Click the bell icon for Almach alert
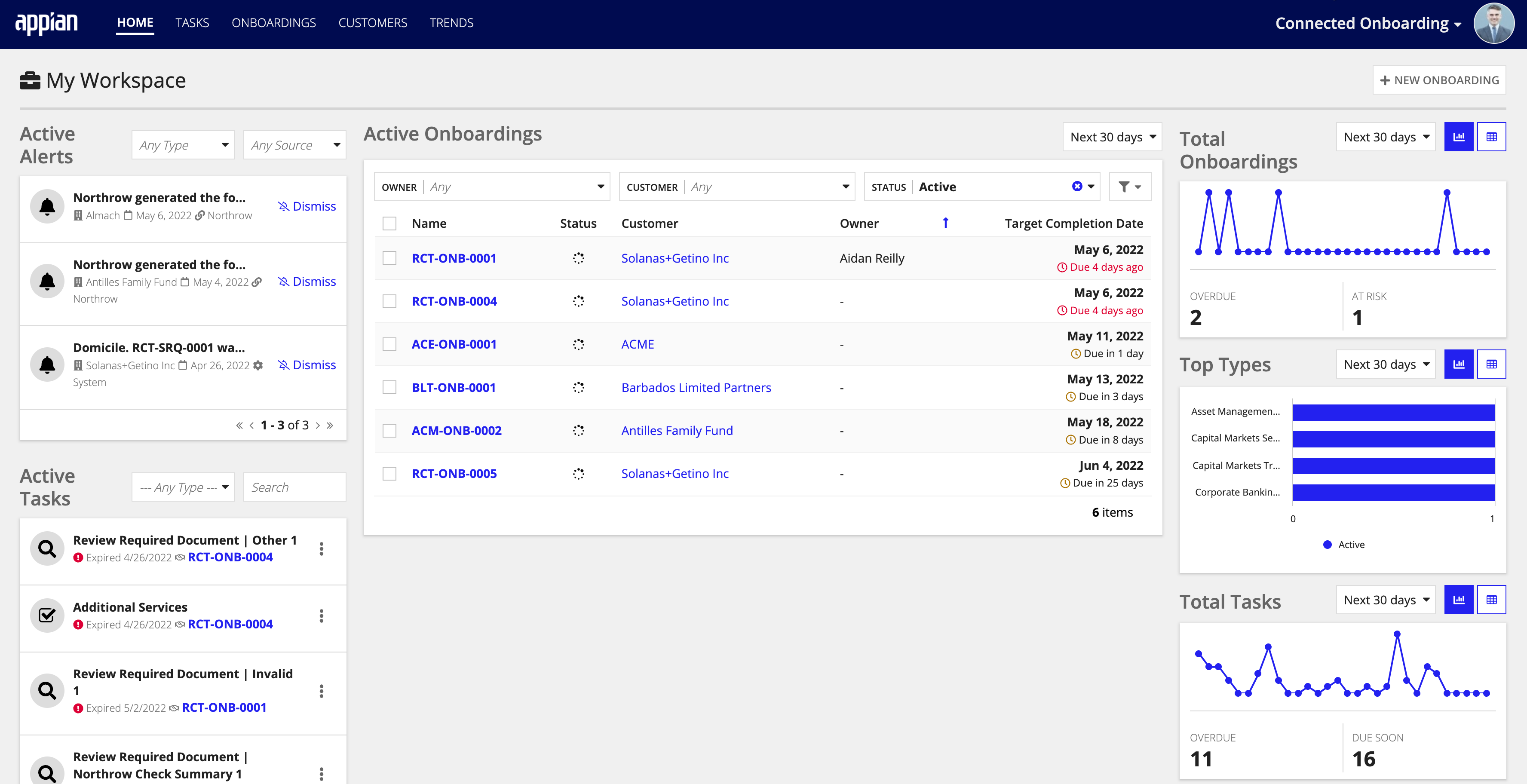The image size is (1527, 784). (47, 206)
